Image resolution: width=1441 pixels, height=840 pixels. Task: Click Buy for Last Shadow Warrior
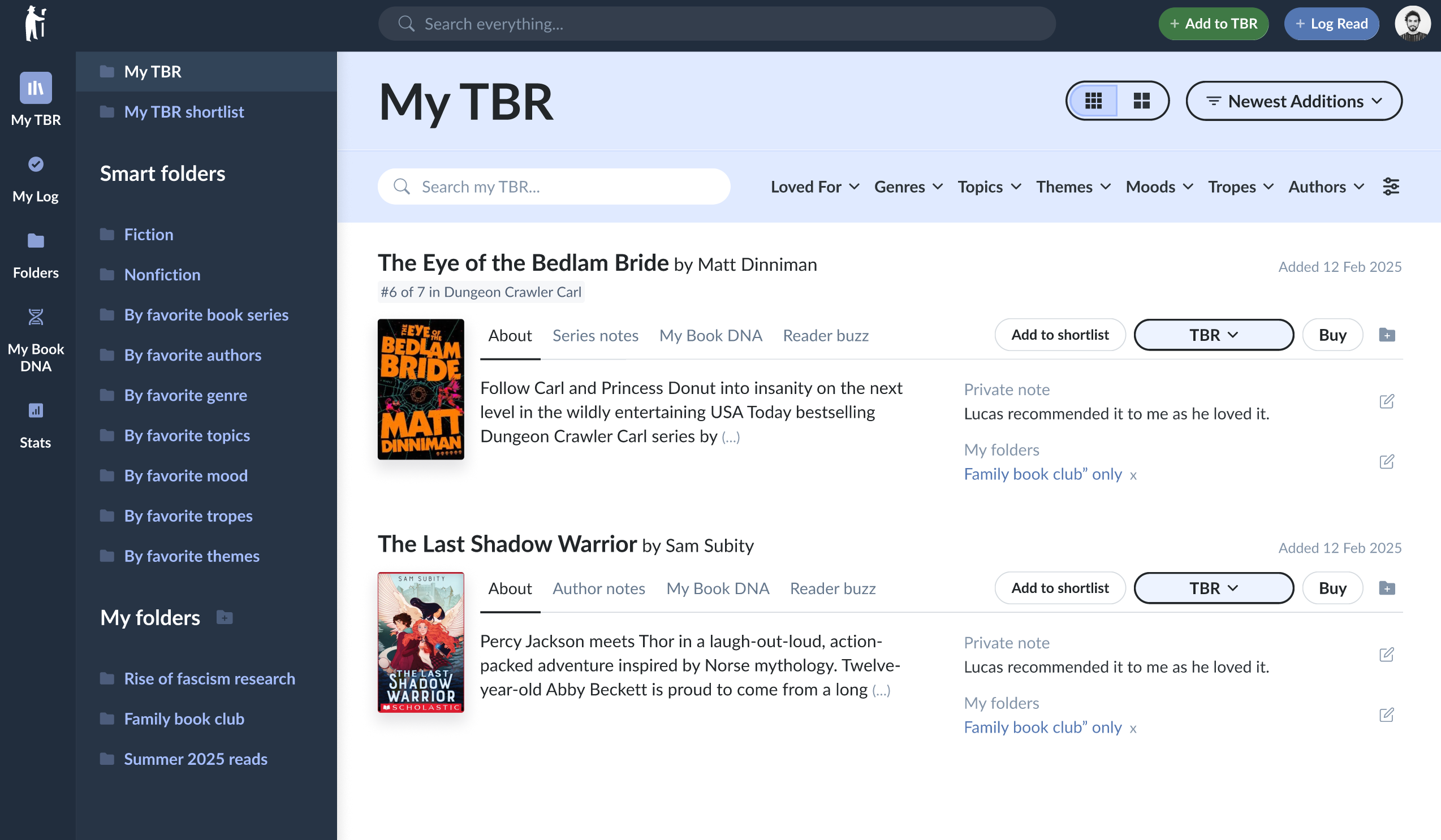[1332, 588]
